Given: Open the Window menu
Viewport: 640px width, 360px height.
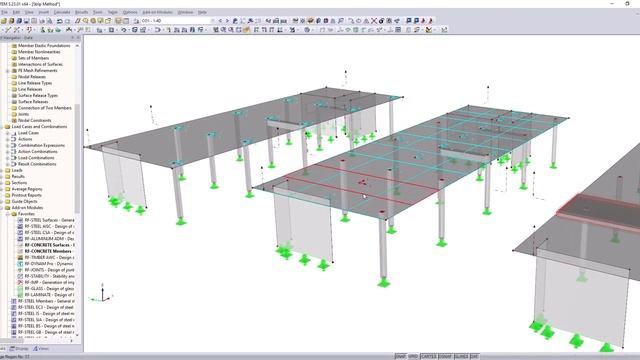Looking at the screenshot, I should (185, 12).
